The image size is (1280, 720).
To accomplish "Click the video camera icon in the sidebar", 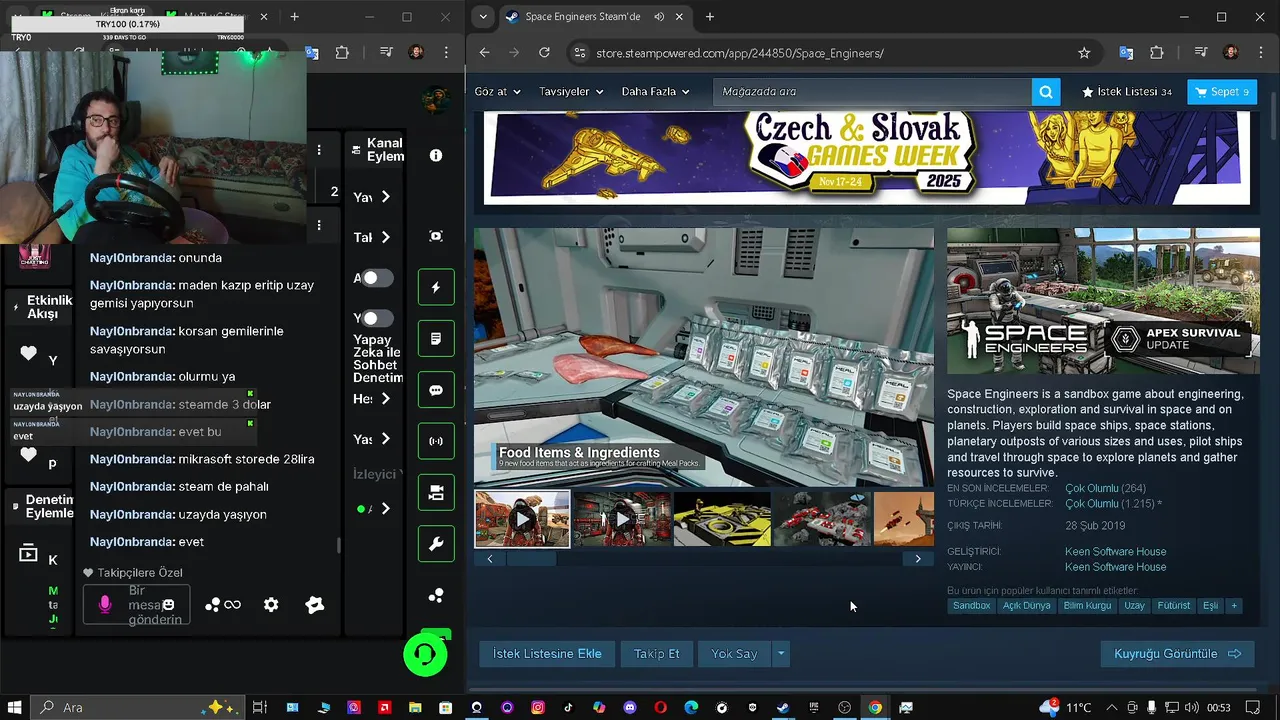I will pyautogui.click(x=436, y=493).
